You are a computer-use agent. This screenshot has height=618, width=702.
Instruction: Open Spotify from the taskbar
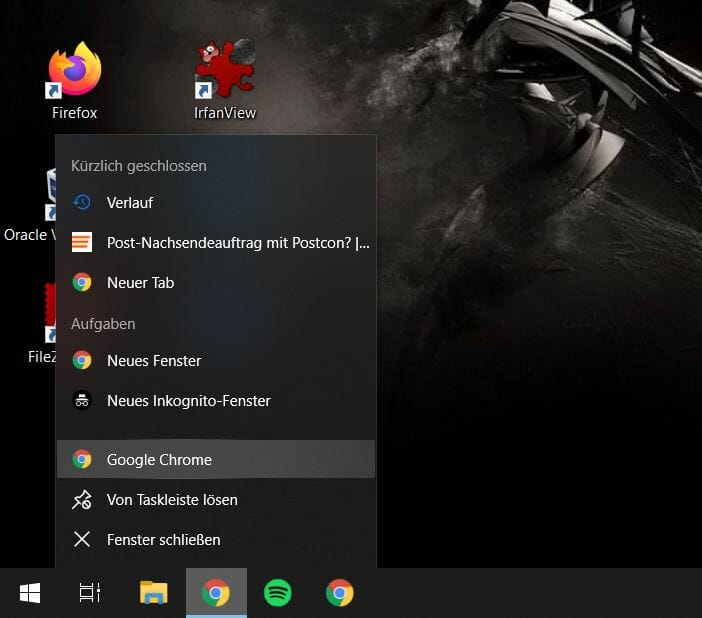click(x=278, y=593)
